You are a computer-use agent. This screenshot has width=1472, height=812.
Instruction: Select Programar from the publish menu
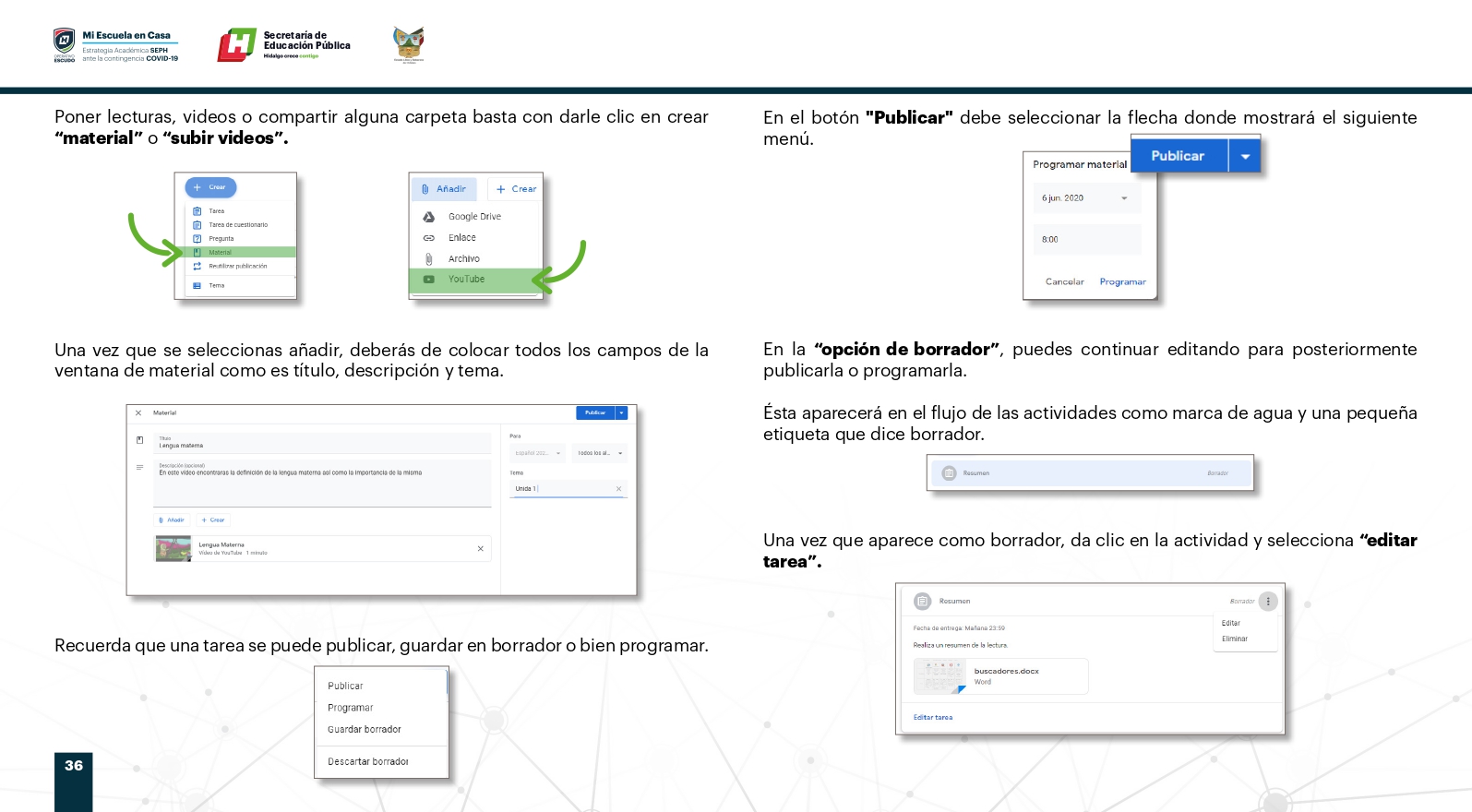(x=351, y=708)
